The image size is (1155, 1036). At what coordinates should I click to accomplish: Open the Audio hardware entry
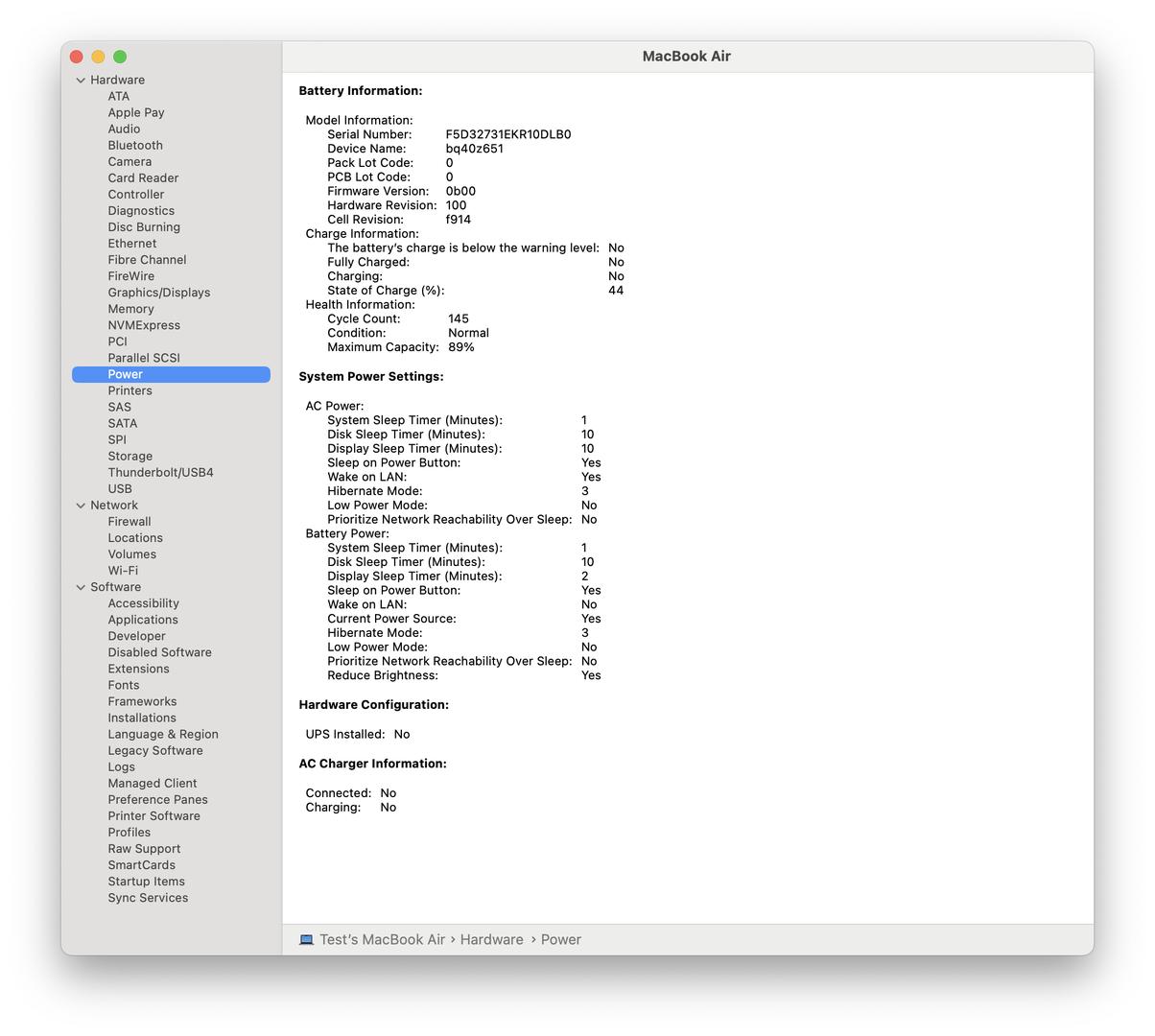(x=124, y=129)
